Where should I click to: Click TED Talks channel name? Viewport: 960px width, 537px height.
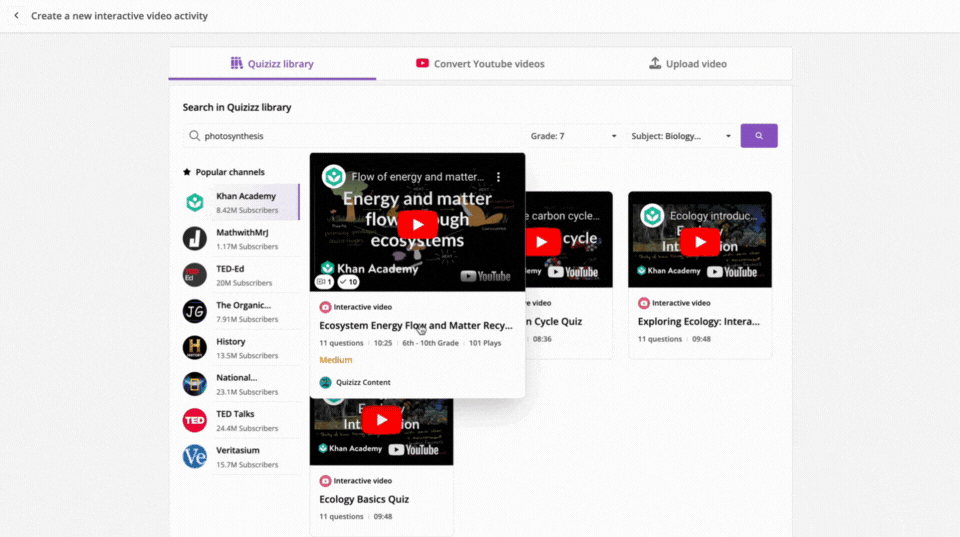point(234,414)
